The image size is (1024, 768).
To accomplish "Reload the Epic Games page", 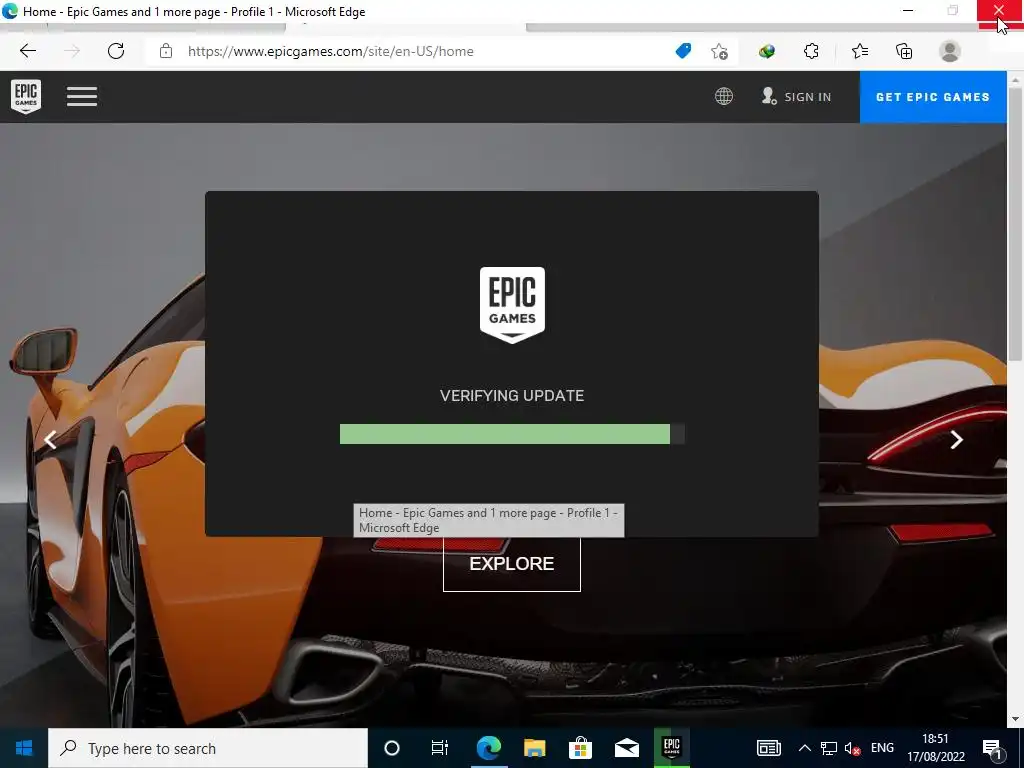I will [116, 51].
